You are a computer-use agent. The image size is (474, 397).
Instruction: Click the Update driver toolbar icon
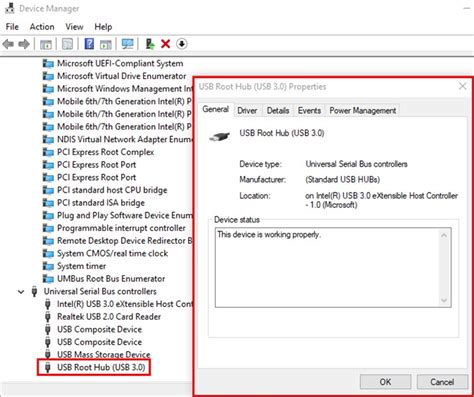150,44
